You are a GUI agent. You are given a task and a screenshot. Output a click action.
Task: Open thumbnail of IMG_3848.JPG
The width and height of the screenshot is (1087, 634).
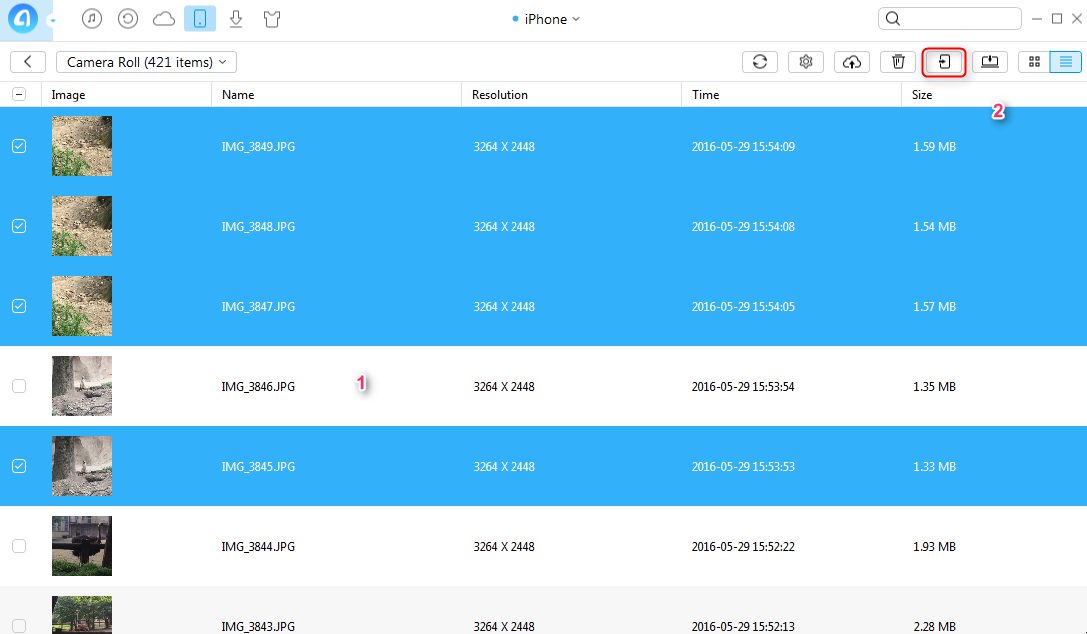point(82,226)
